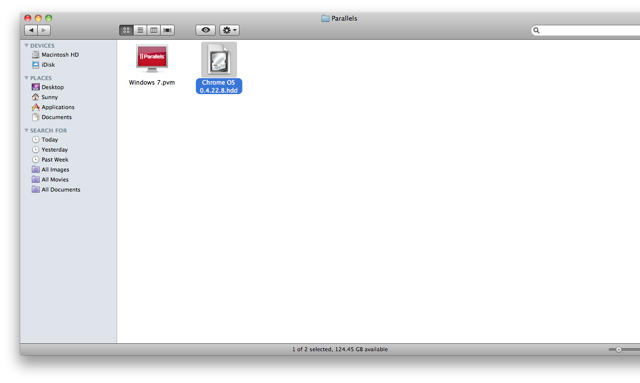
Task: Show files from Today
Action: (x=45, y=140)
